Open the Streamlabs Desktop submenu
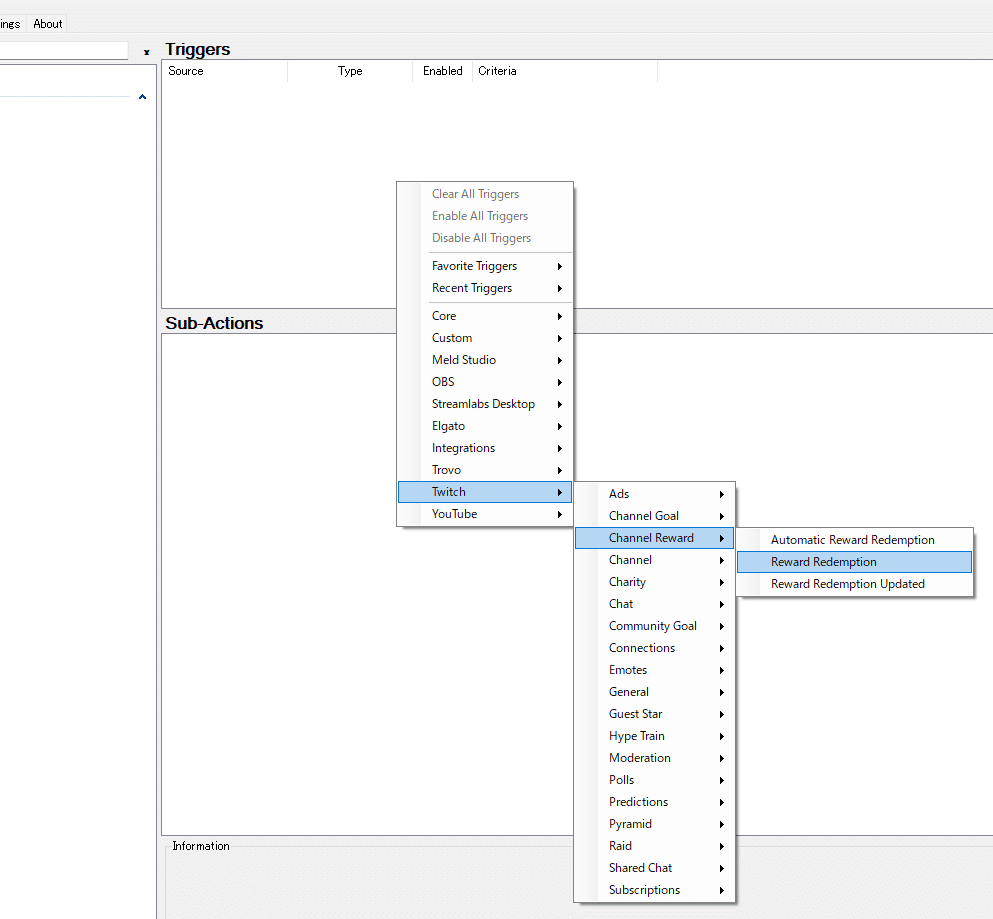The width and height of the screenshot is (993, 919). (x=485, y=404)
